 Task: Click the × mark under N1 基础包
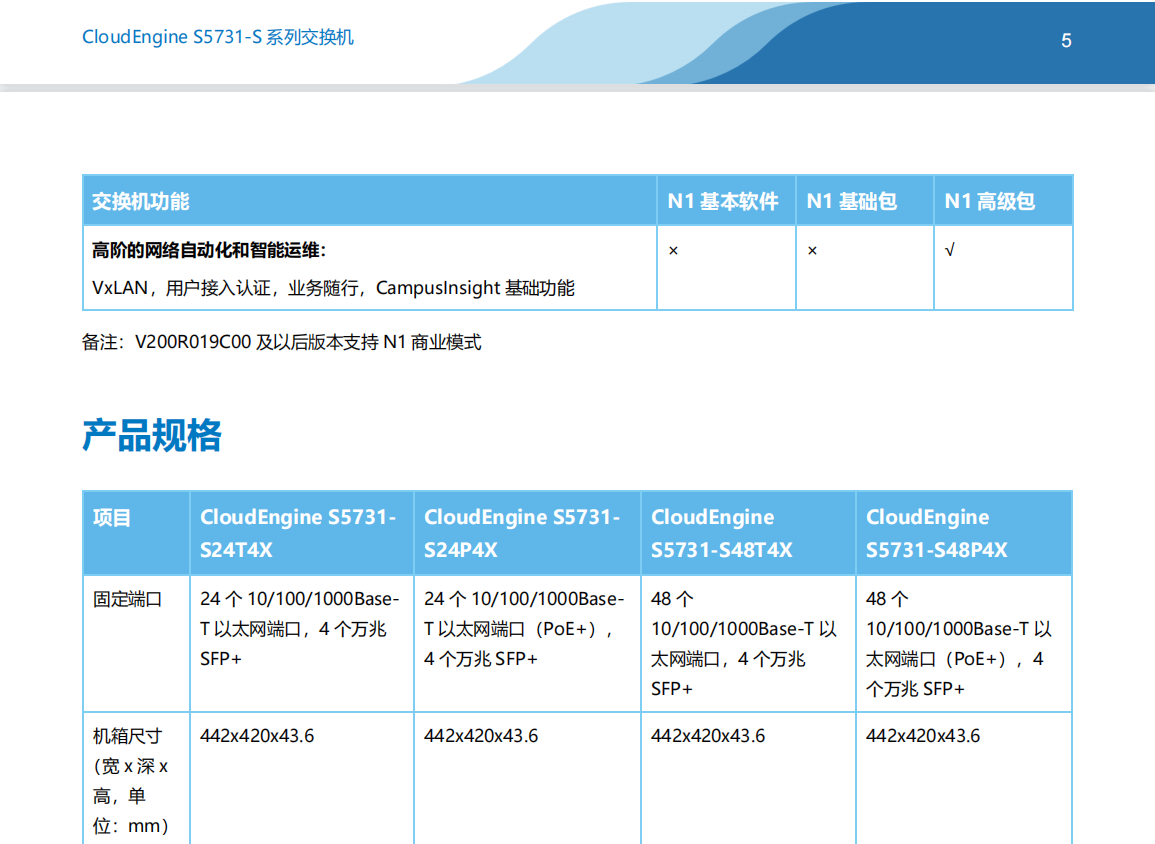pos(812,250)
